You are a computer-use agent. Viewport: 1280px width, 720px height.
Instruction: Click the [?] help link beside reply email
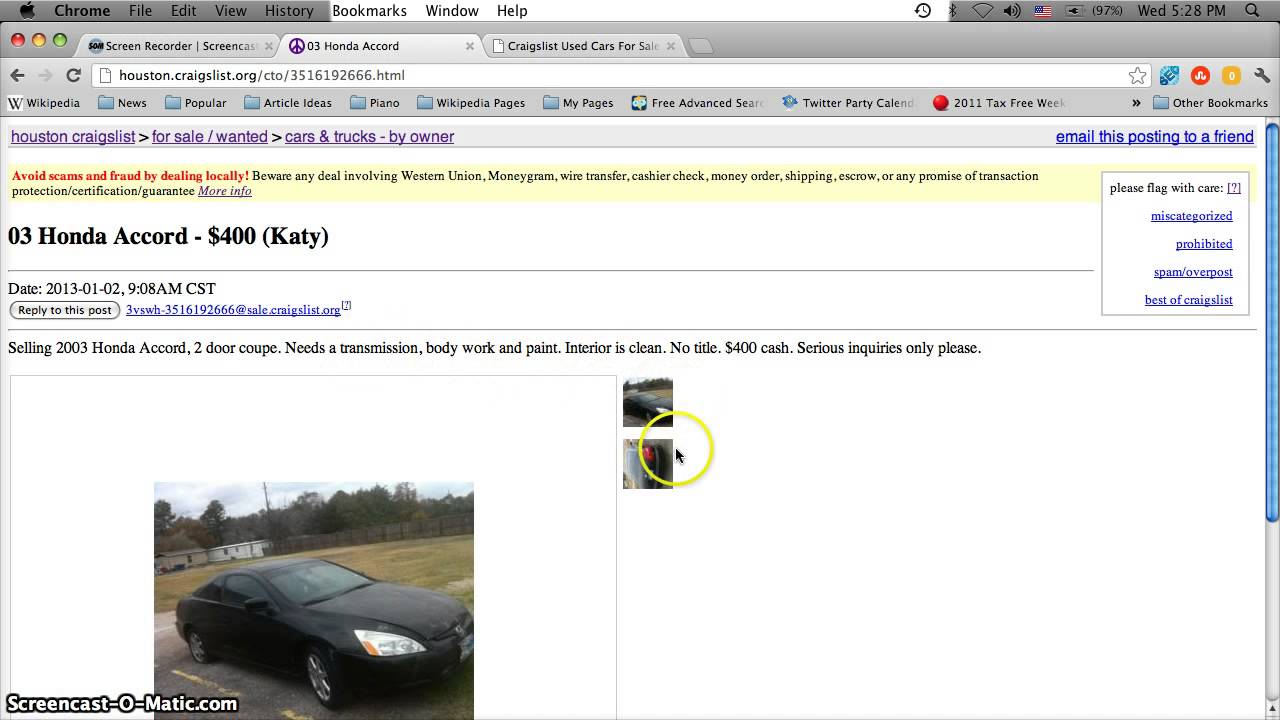[x=346, y=305]
